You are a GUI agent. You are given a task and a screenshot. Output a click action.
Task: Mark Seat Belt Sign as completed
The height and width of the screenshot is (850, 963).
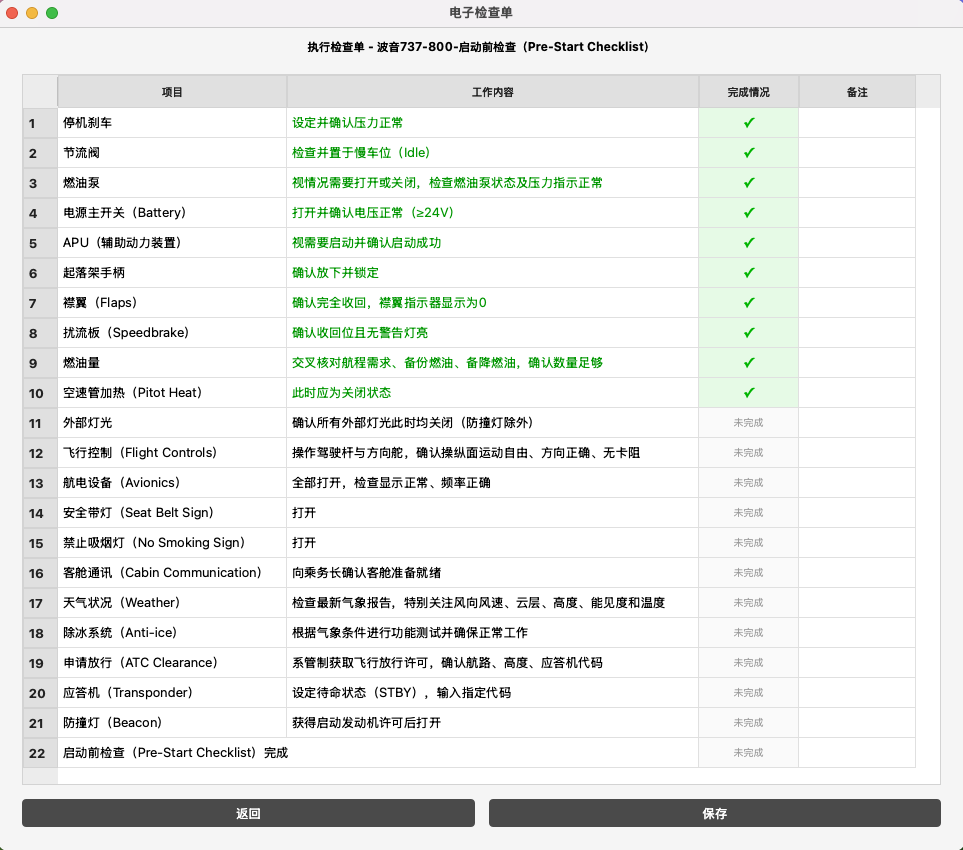pos(748,513)
